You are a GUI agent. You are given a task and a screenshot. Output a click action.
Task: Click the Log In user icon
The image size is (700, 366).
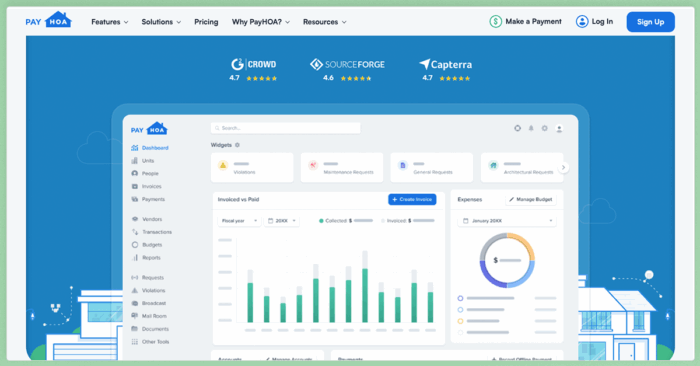pos(582,21)
